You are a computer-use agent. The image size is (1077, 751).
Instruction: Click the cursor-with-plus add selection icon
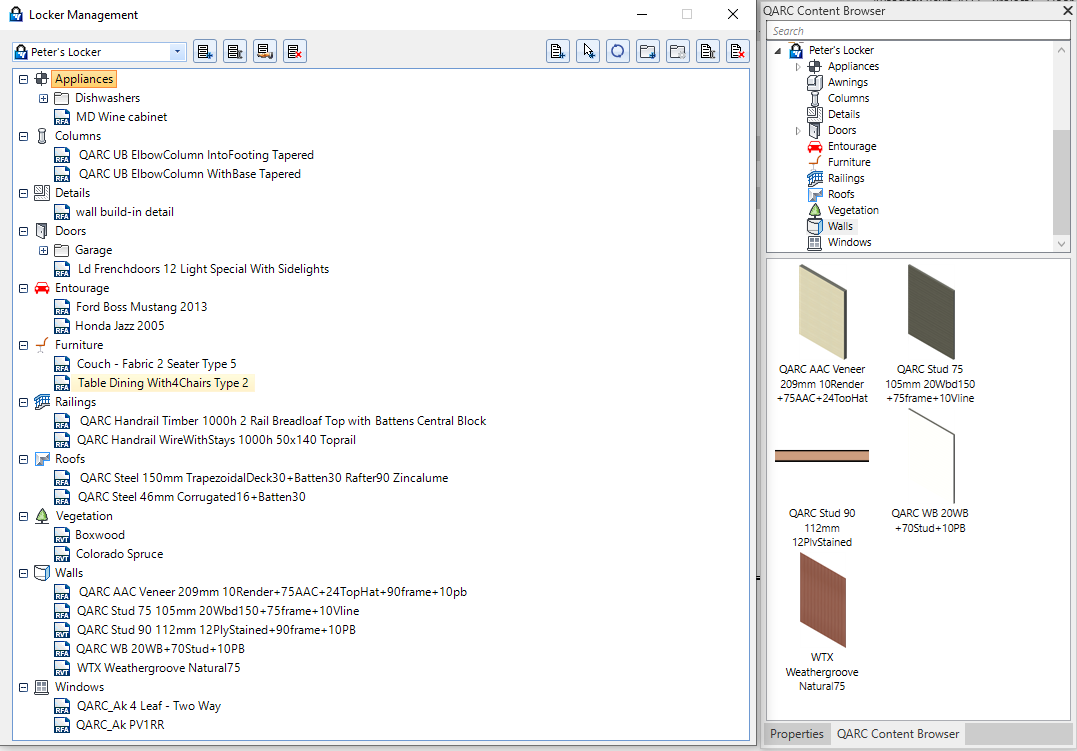click(x=589, y=52)
